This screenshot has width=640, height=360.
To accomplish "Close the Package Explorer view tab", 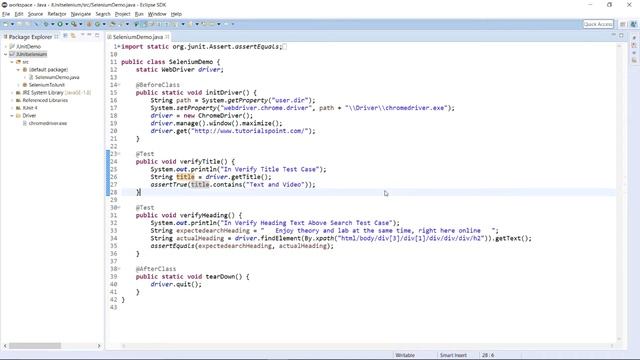I will (56, 37).
